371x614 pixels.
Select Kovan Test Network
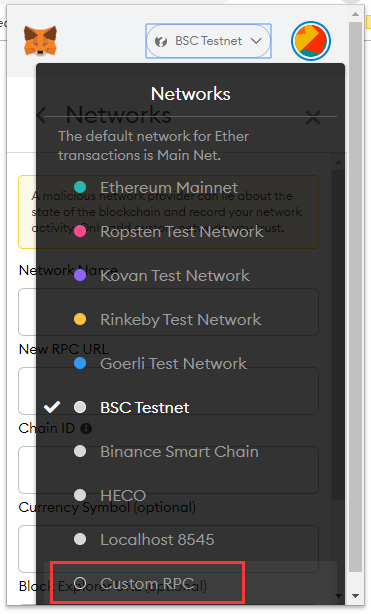pos(175,276)
